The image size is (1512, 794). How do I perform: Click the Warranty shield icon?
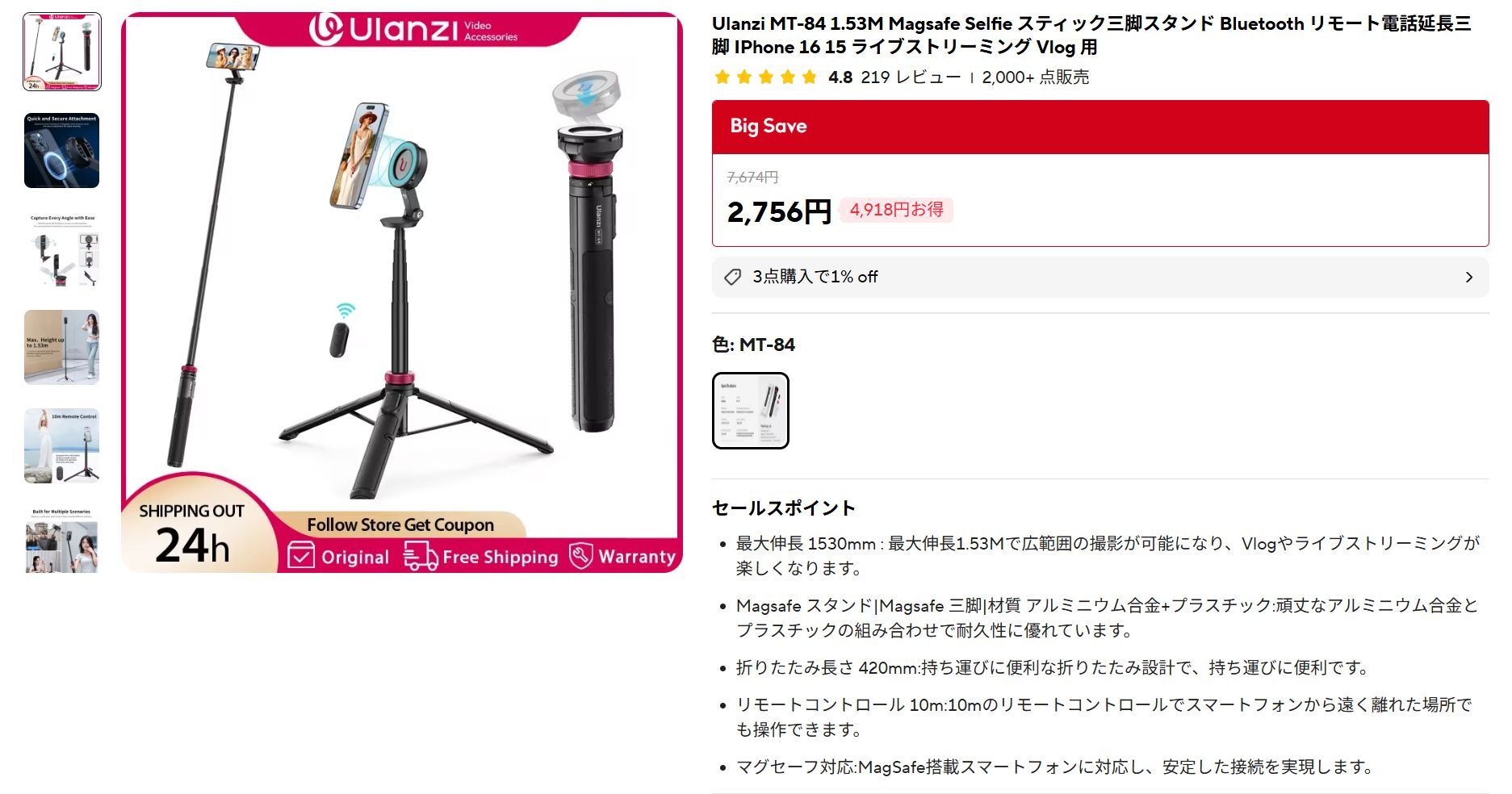(x=580, y=555)
